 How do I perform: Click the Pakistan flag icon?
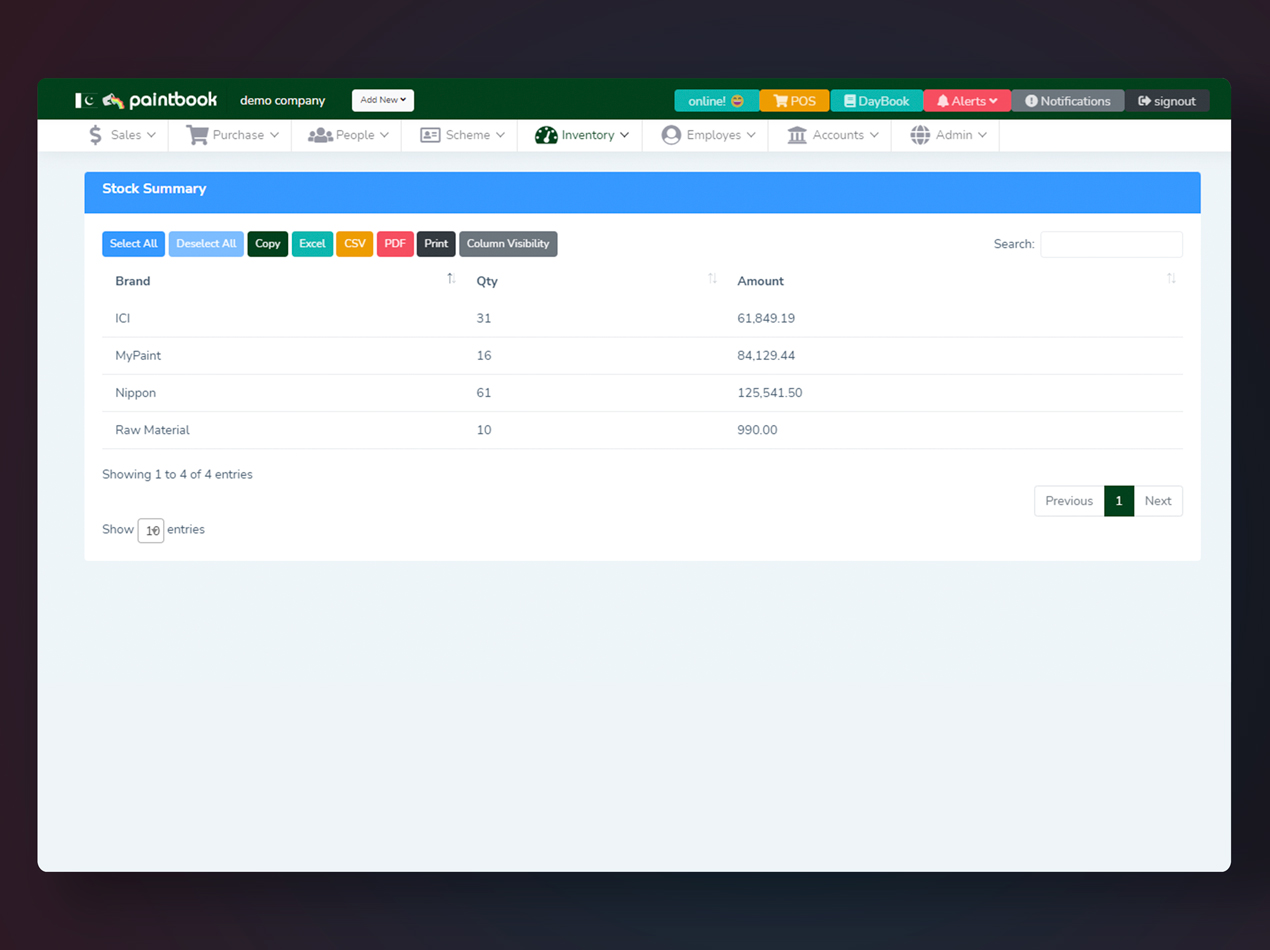[85, 100]
